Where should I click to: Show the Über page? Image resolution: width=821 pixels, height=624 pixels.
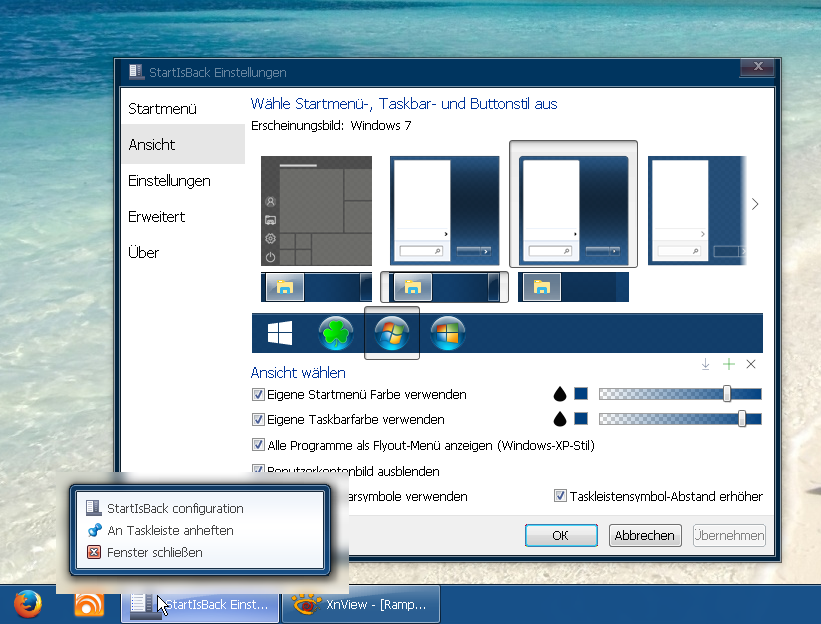[183, 253]
